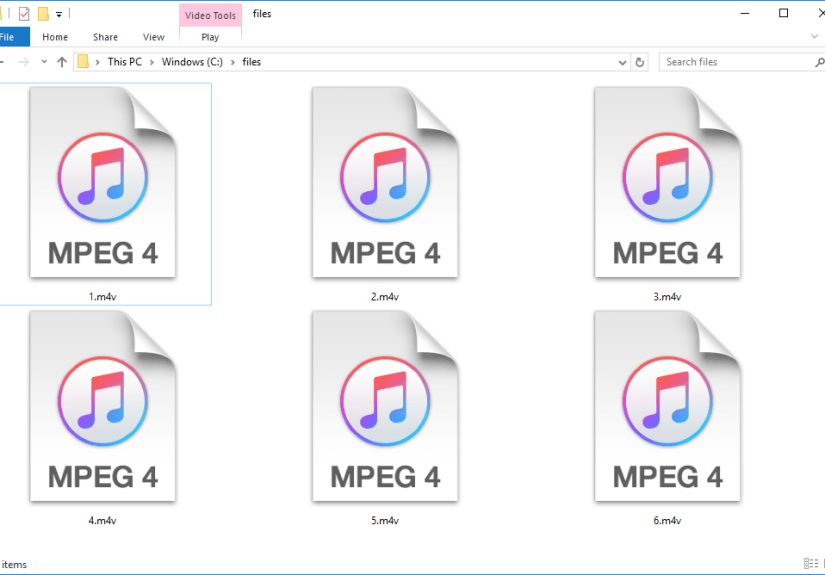
Task: Open the Customize Quick Access Toolbar dropdown
Action: [x=59, y=14]
